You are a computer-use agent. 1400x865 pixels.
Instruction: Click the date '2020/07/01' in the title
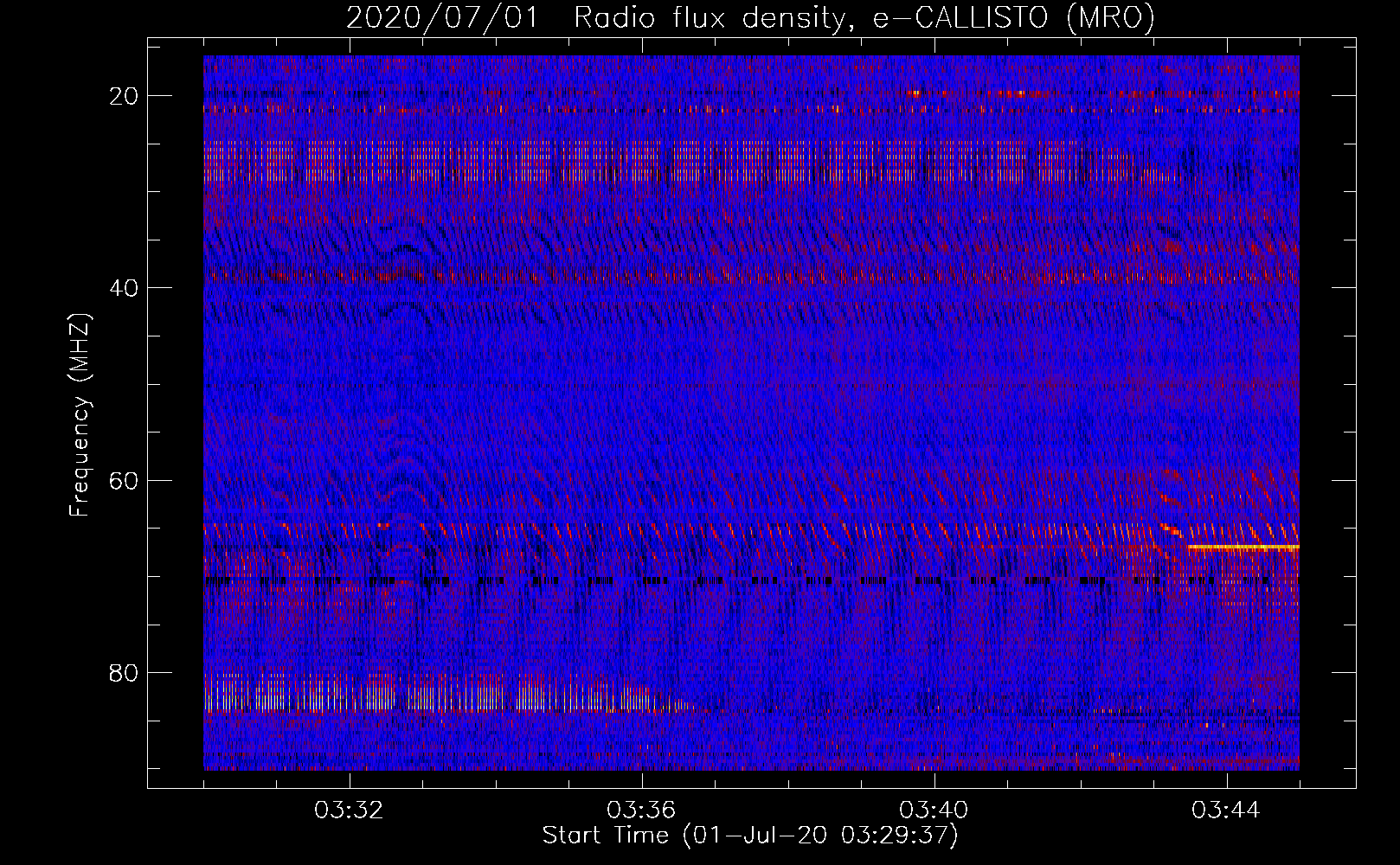442,17
